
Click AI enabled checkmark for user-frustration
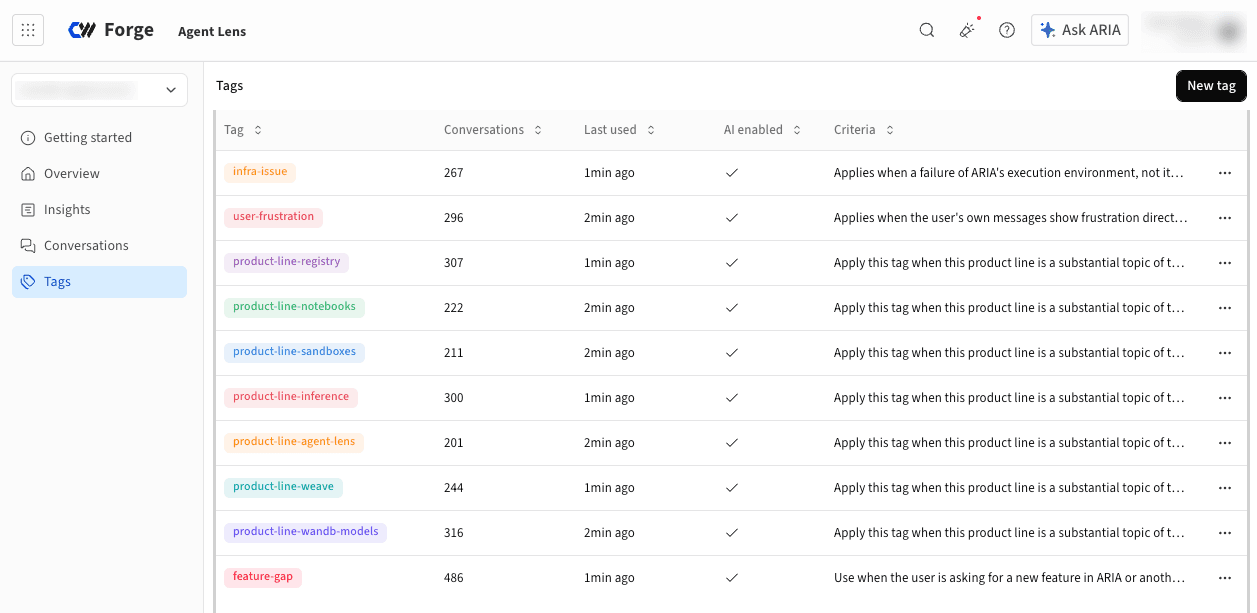pos(732,218)
